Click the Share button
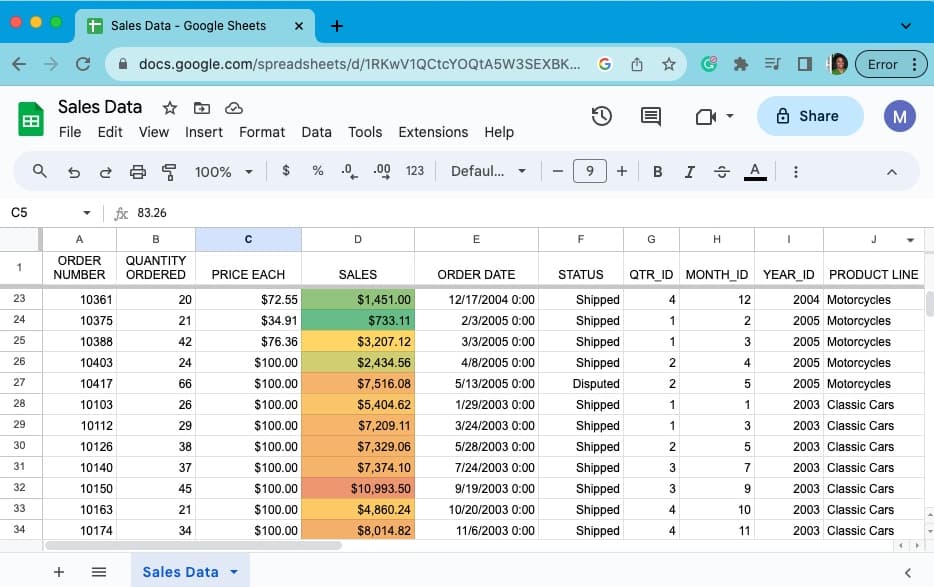This screenshot has height=587, width=934. tap(810, 116)
